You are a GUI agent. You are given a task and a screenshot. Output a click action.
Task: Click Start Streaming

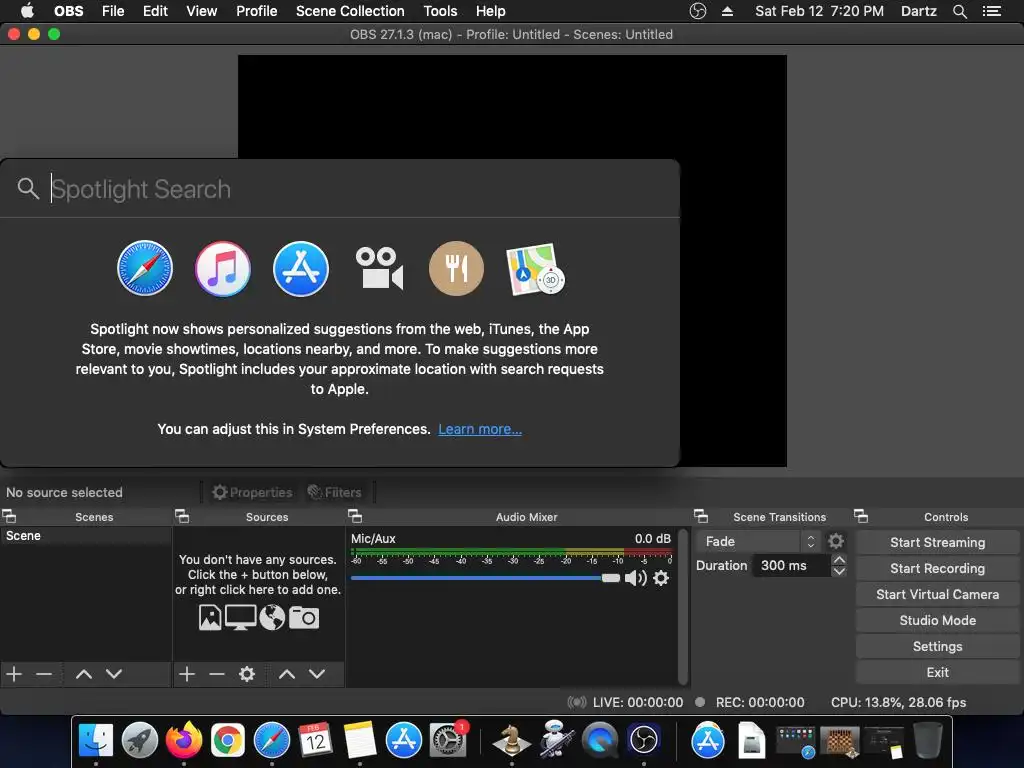click(x=937, y=542)
